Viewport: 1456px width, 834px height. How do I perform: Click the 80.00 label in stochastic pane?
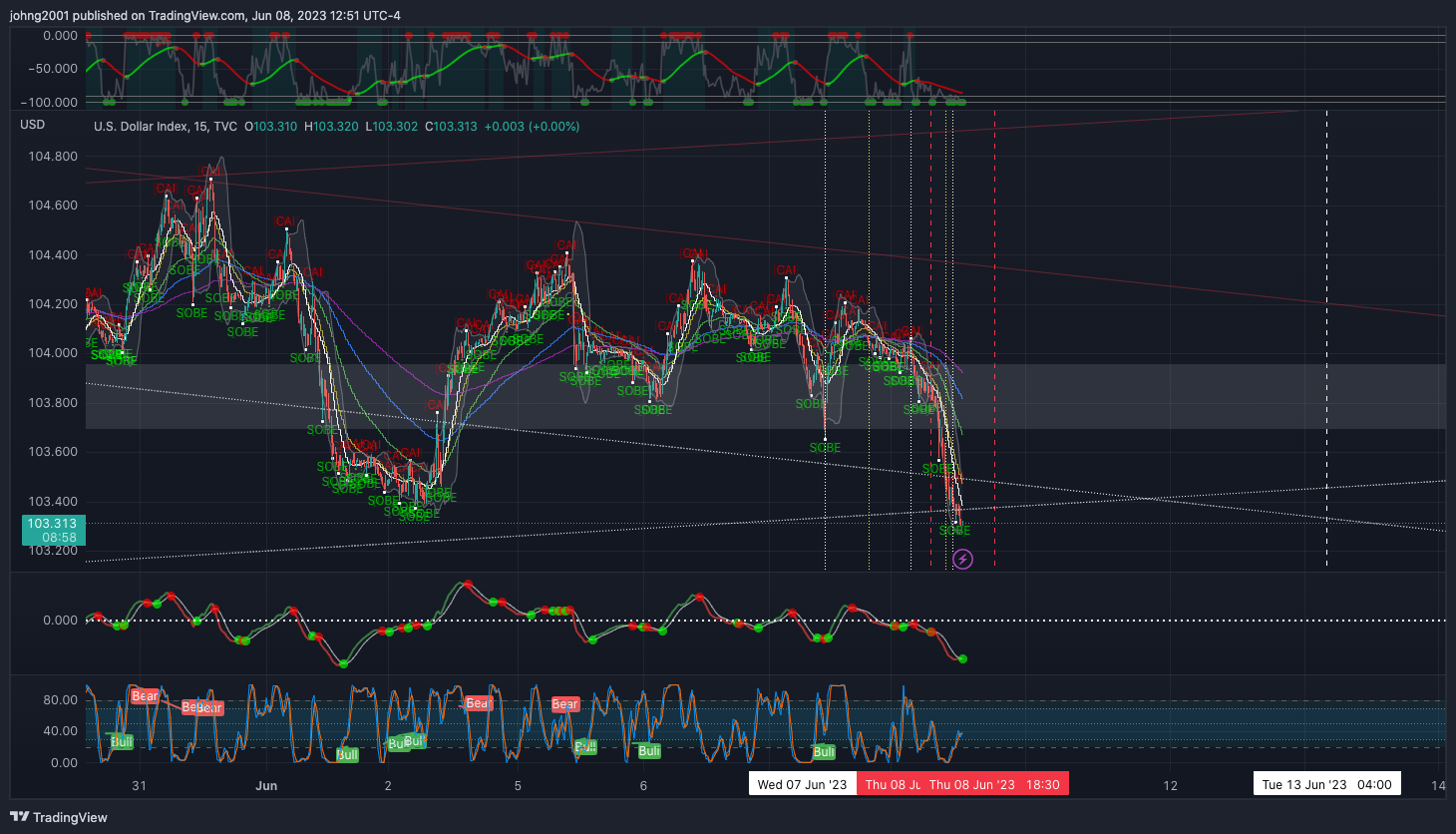click(x=60, y=700)
